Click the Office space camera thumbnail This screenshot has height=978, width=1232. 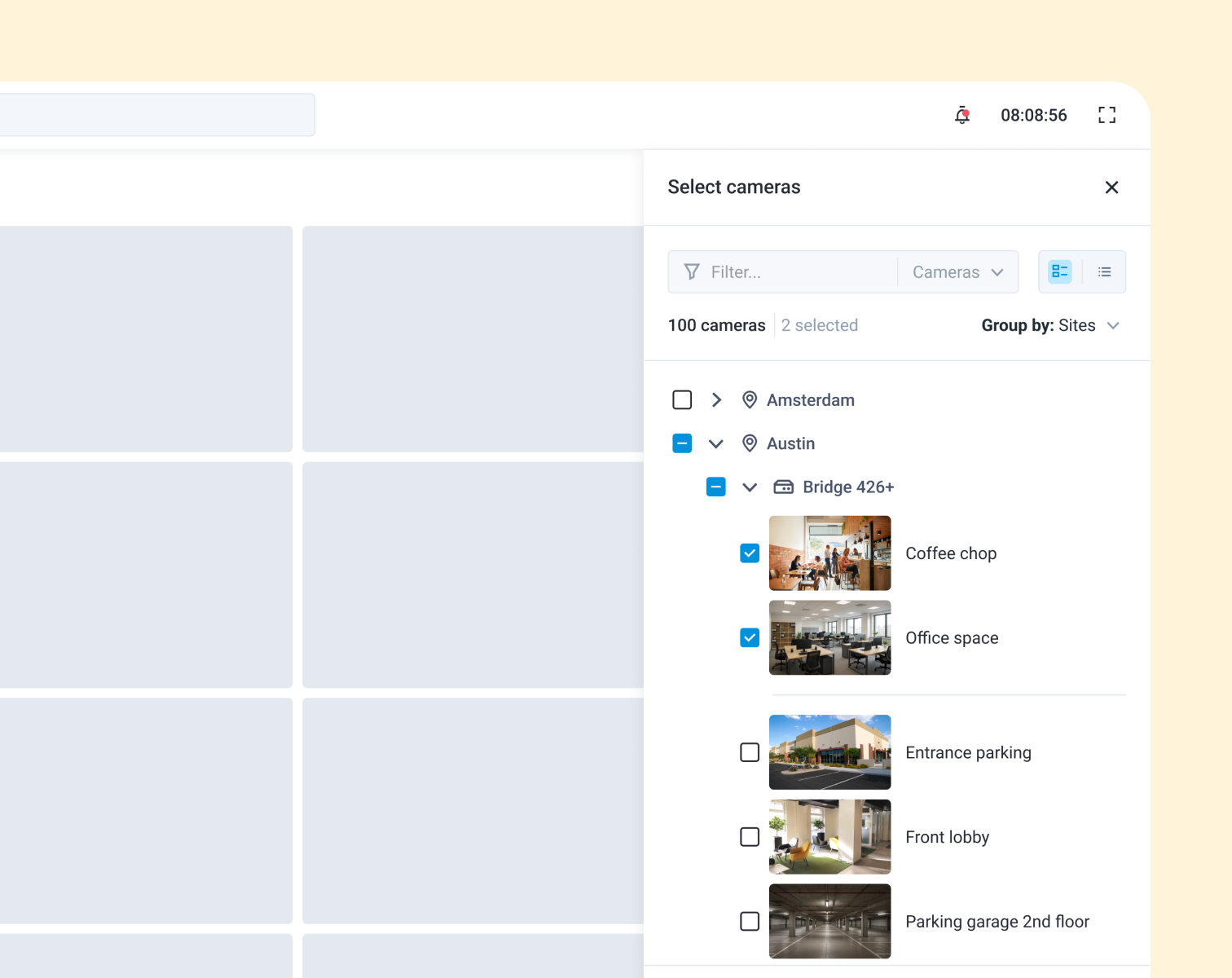click(x=829, y=637)
